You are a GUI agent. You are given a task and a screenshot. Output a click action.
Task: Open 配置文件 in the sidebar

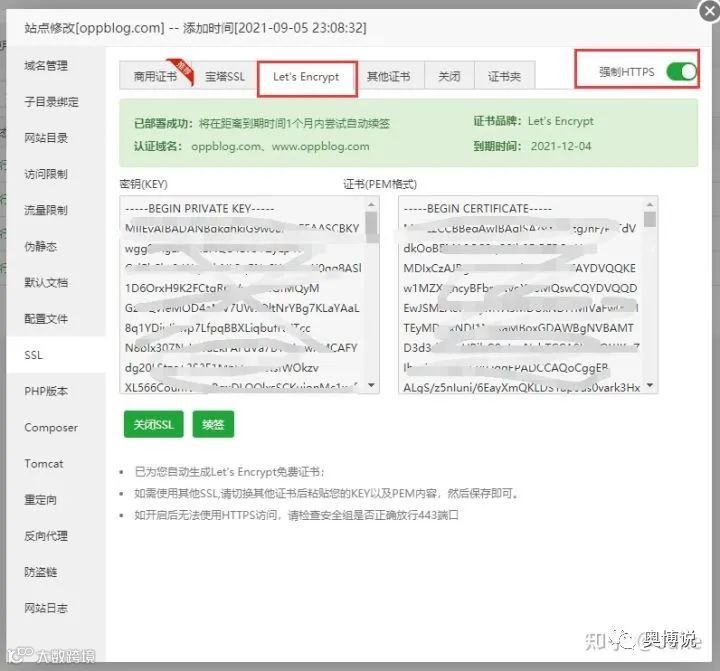(56, 319)
